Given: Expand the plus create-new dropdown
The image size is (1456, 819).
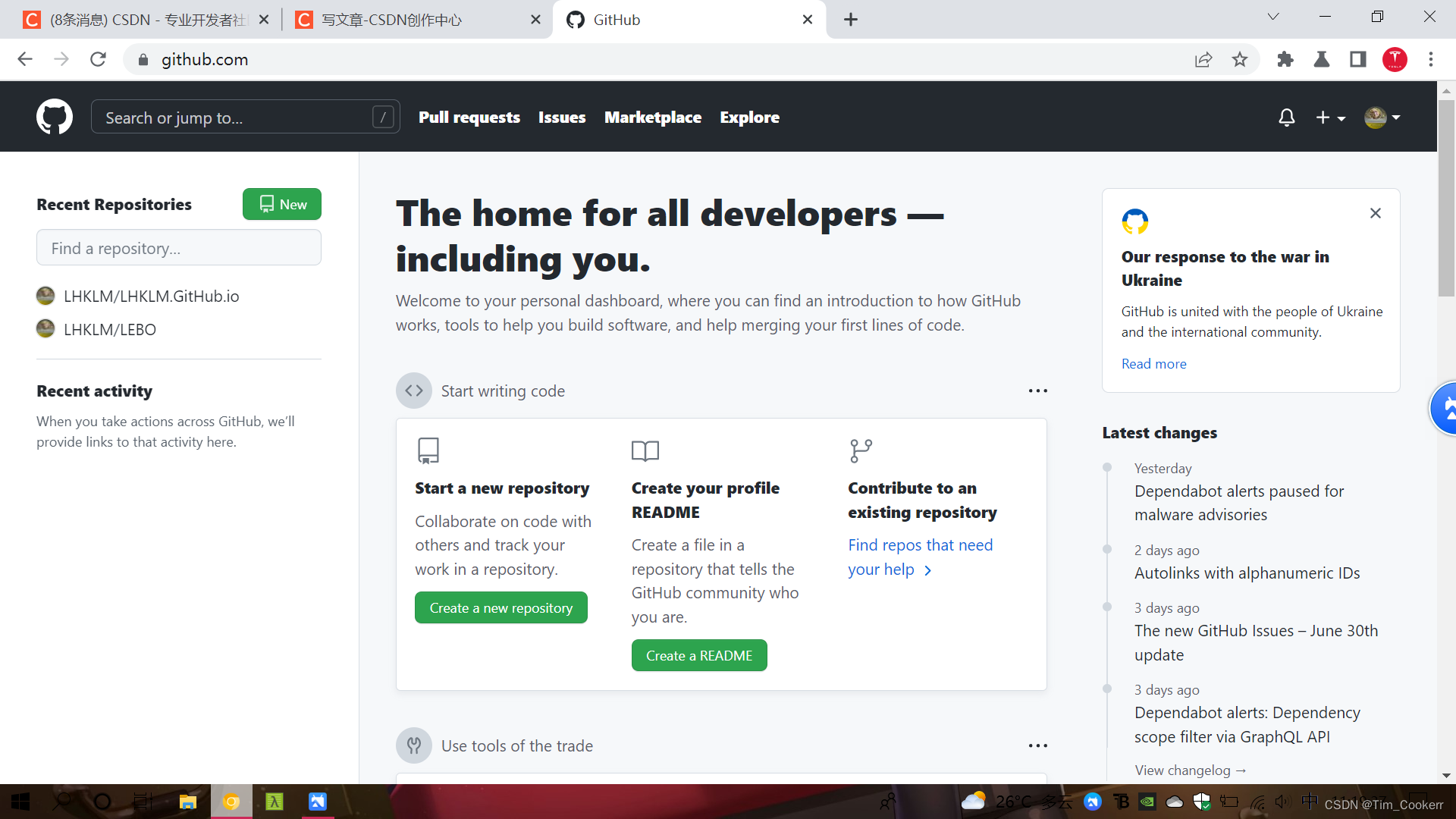Looking at the screenshot, I should [1330, 118].
